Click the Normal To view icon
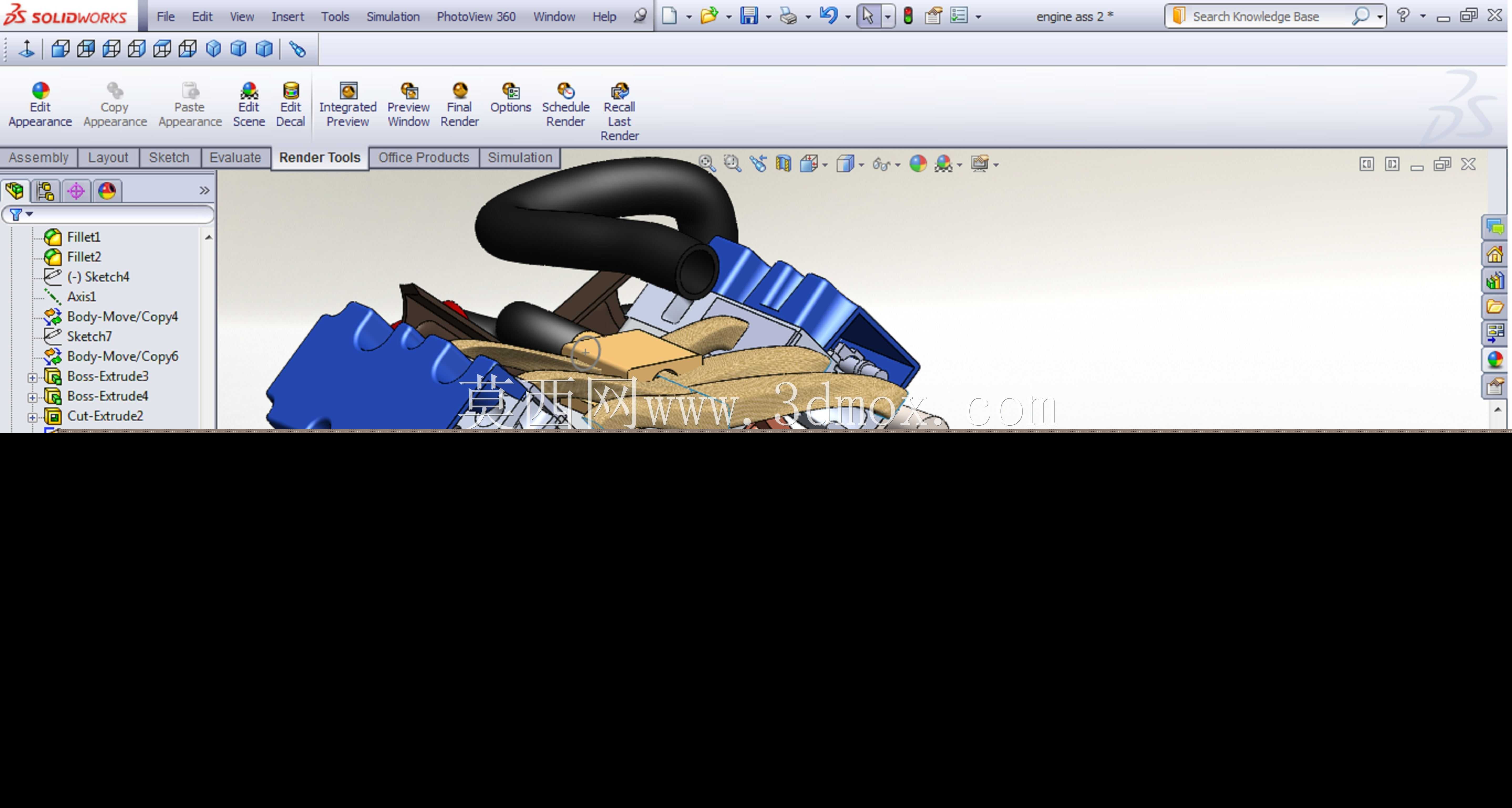This screenshot has height=808, width=1512. pos(27,49)
